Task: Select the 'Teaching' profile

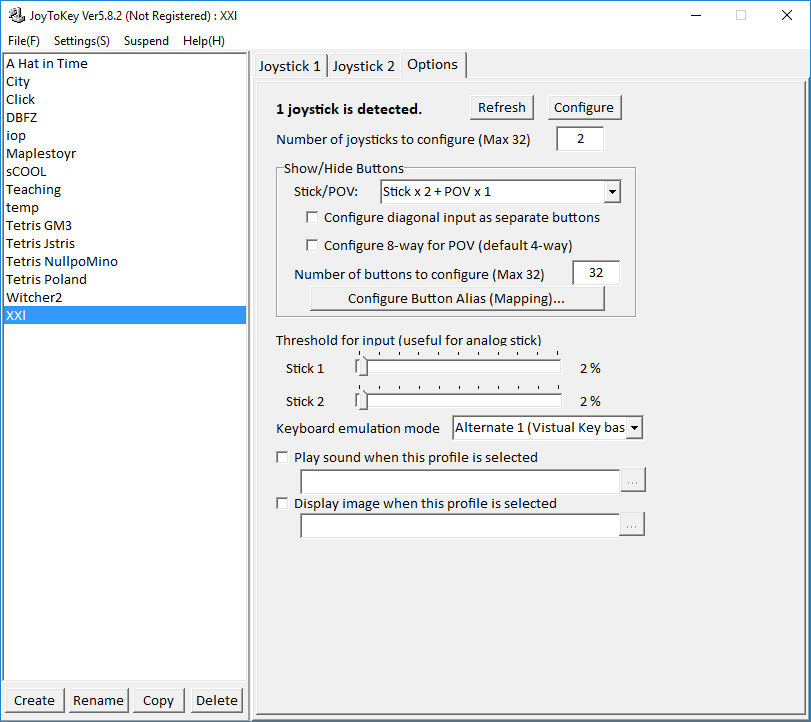Action: point(125,189)
